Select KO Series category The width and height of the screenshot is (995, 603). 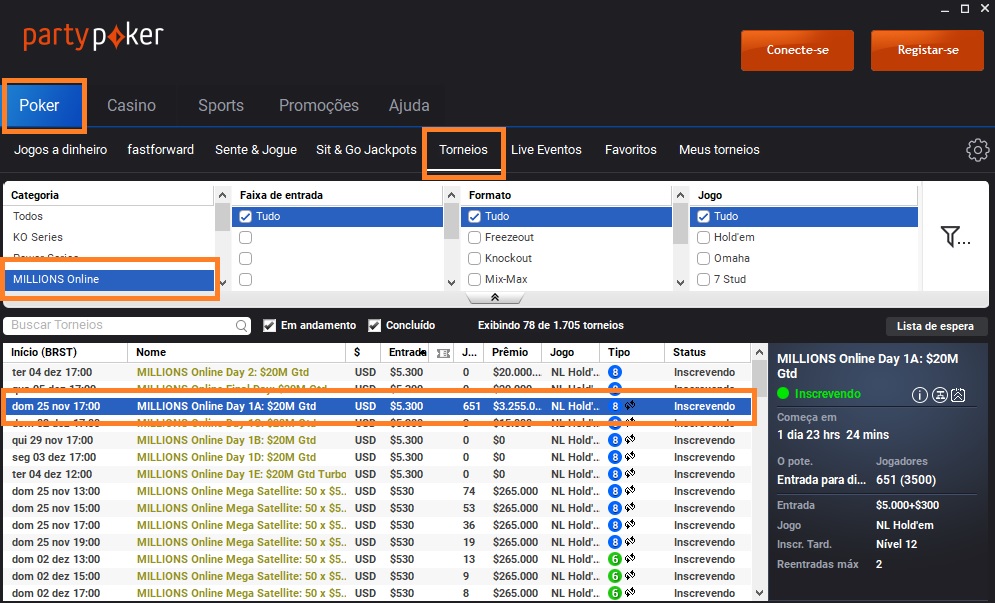[38, 237]
